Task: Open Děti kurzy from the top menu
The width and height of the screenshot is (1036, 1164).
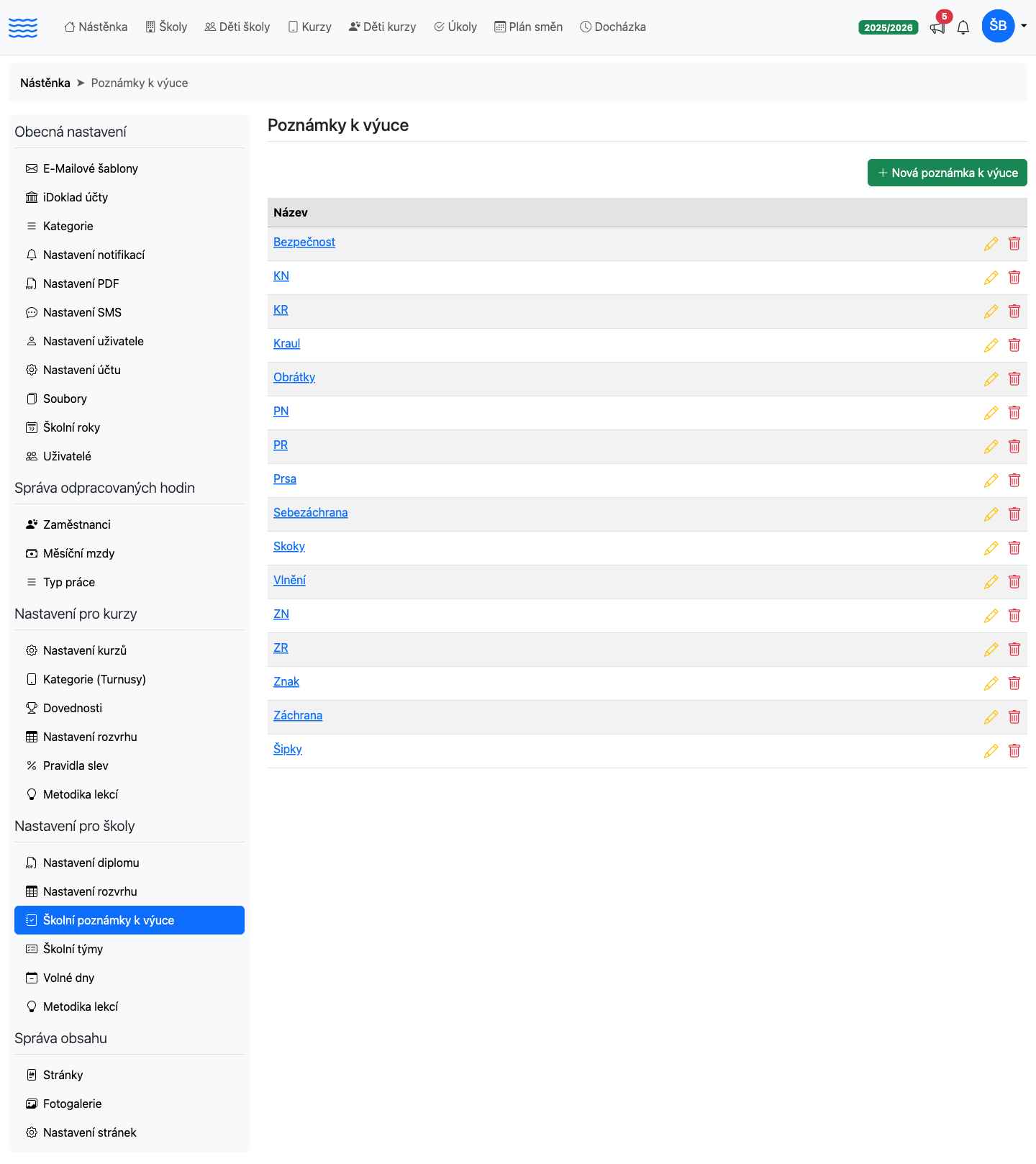Action: (x=382, y=27)
